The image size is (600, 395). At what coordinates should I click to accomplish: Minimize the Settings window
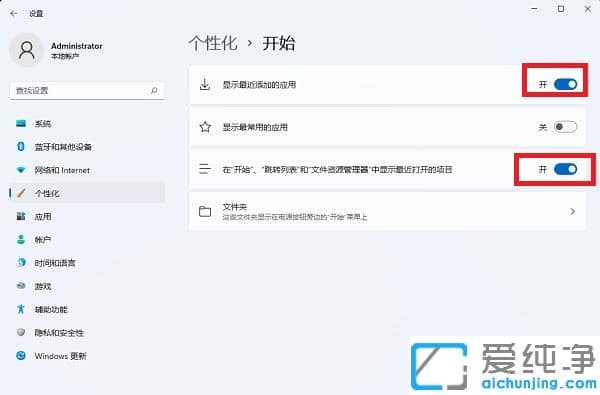[535, 9]
